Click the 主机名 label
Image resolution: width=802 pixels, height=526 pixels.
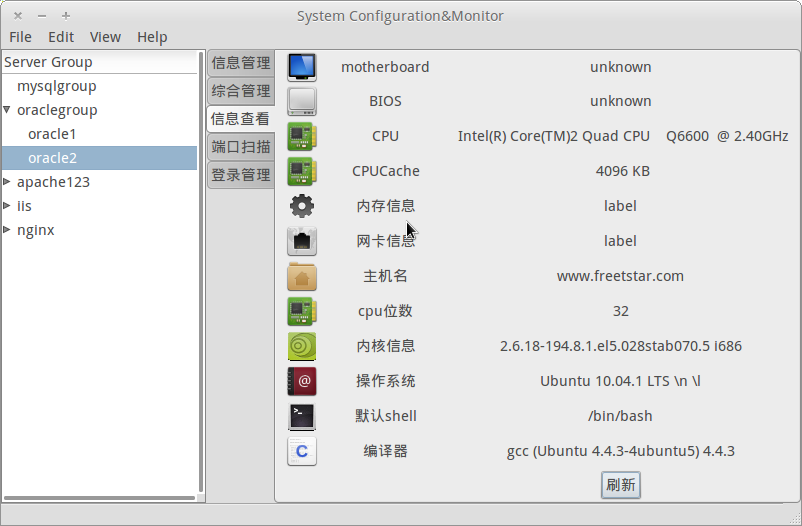385,276
